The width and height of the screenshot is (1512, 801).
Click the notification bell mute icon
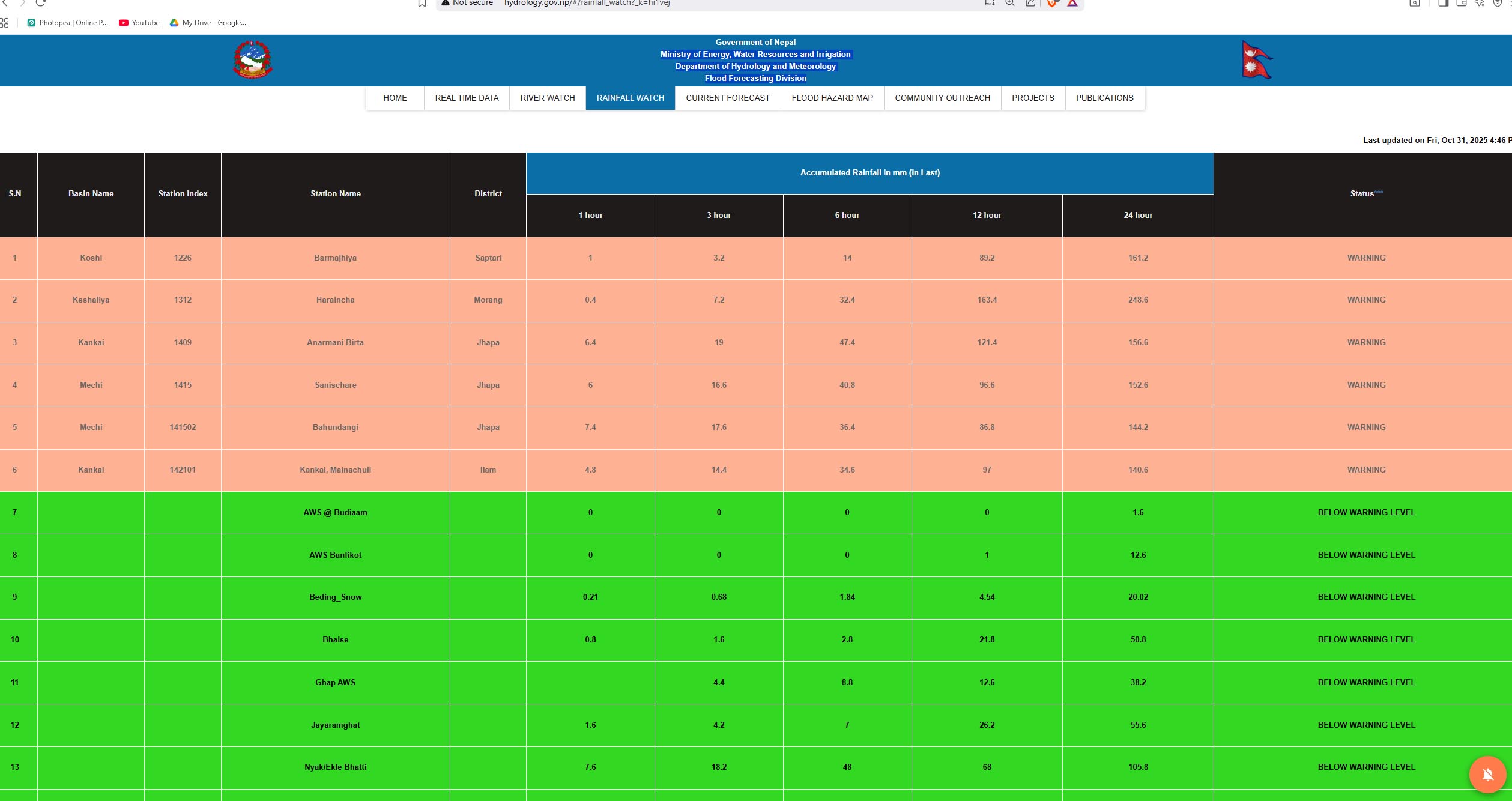(x=1487, y=774)
